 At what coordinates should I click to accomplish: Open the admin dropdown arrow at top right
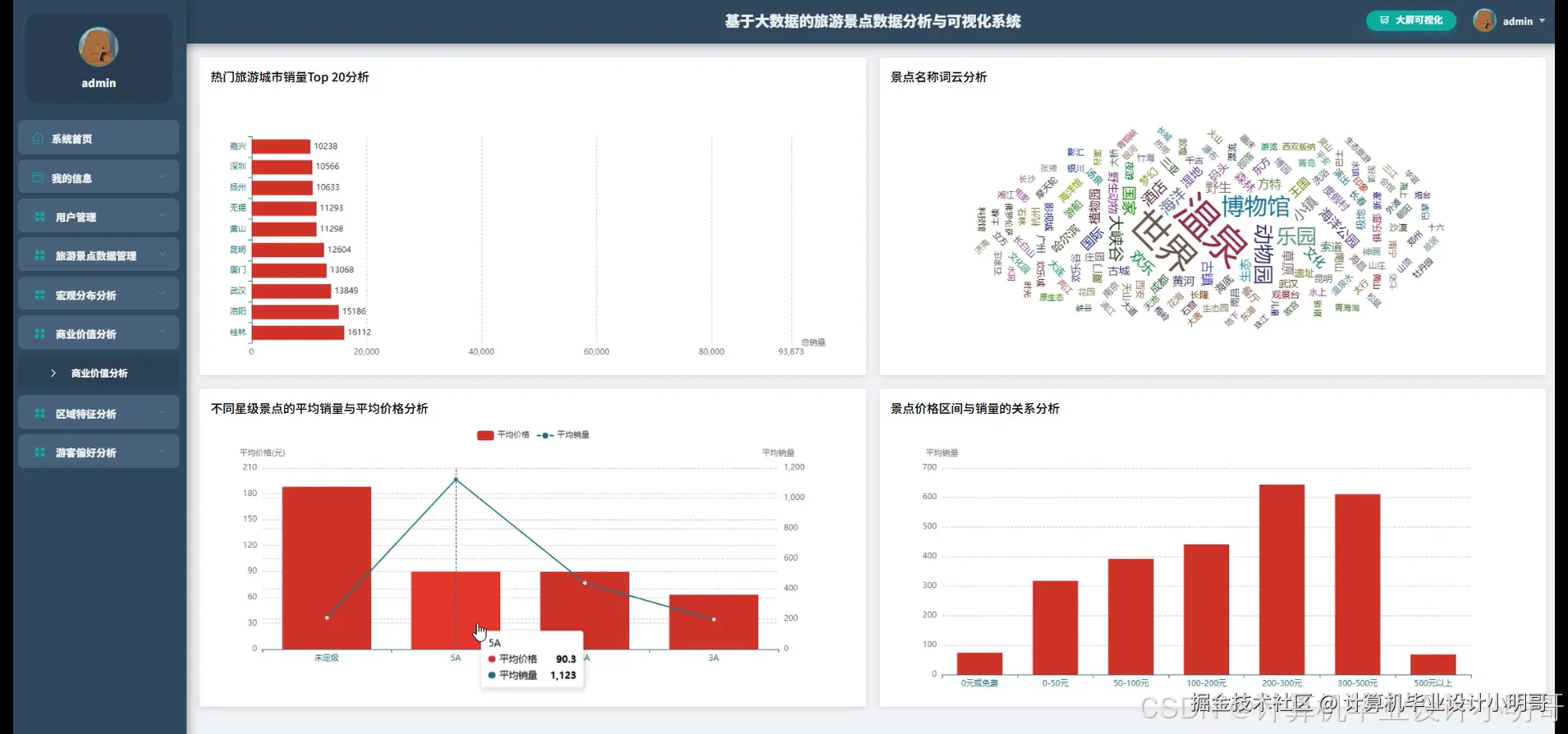[x=1543, y=21]
